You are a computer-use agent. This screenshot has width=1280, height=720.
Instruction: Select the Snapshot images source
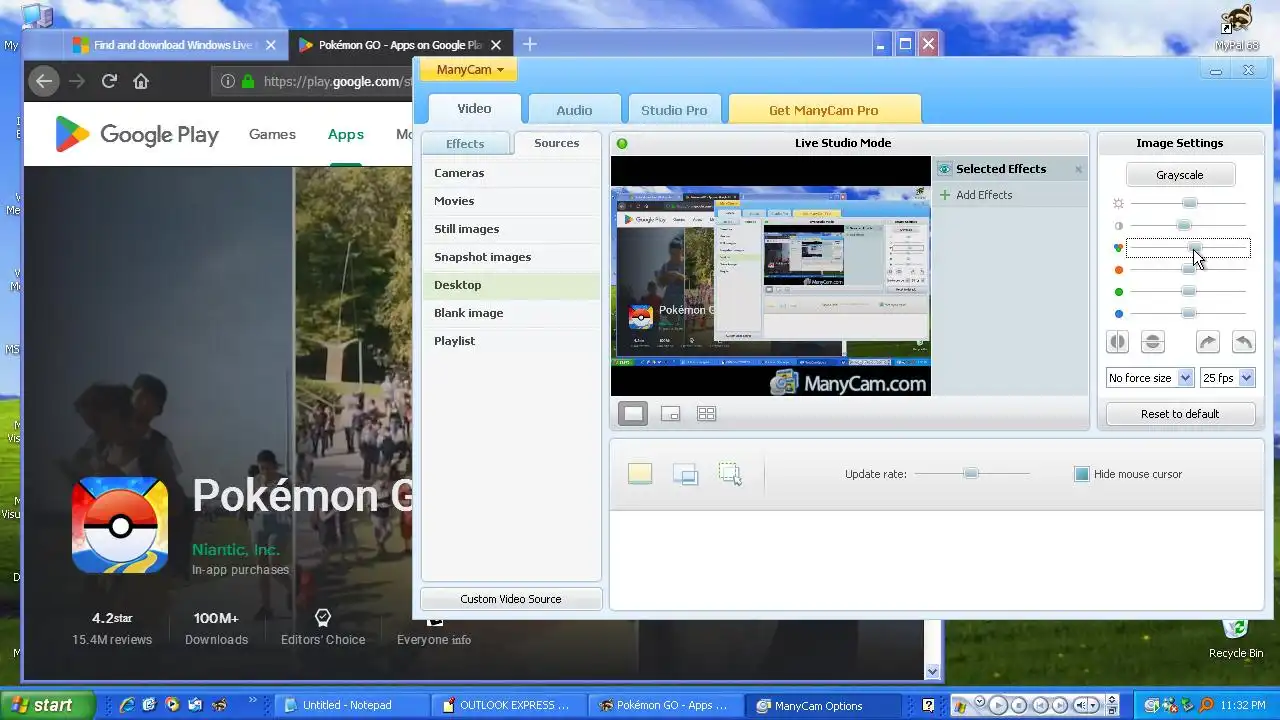pyautogui.click(x=511, y=257)
